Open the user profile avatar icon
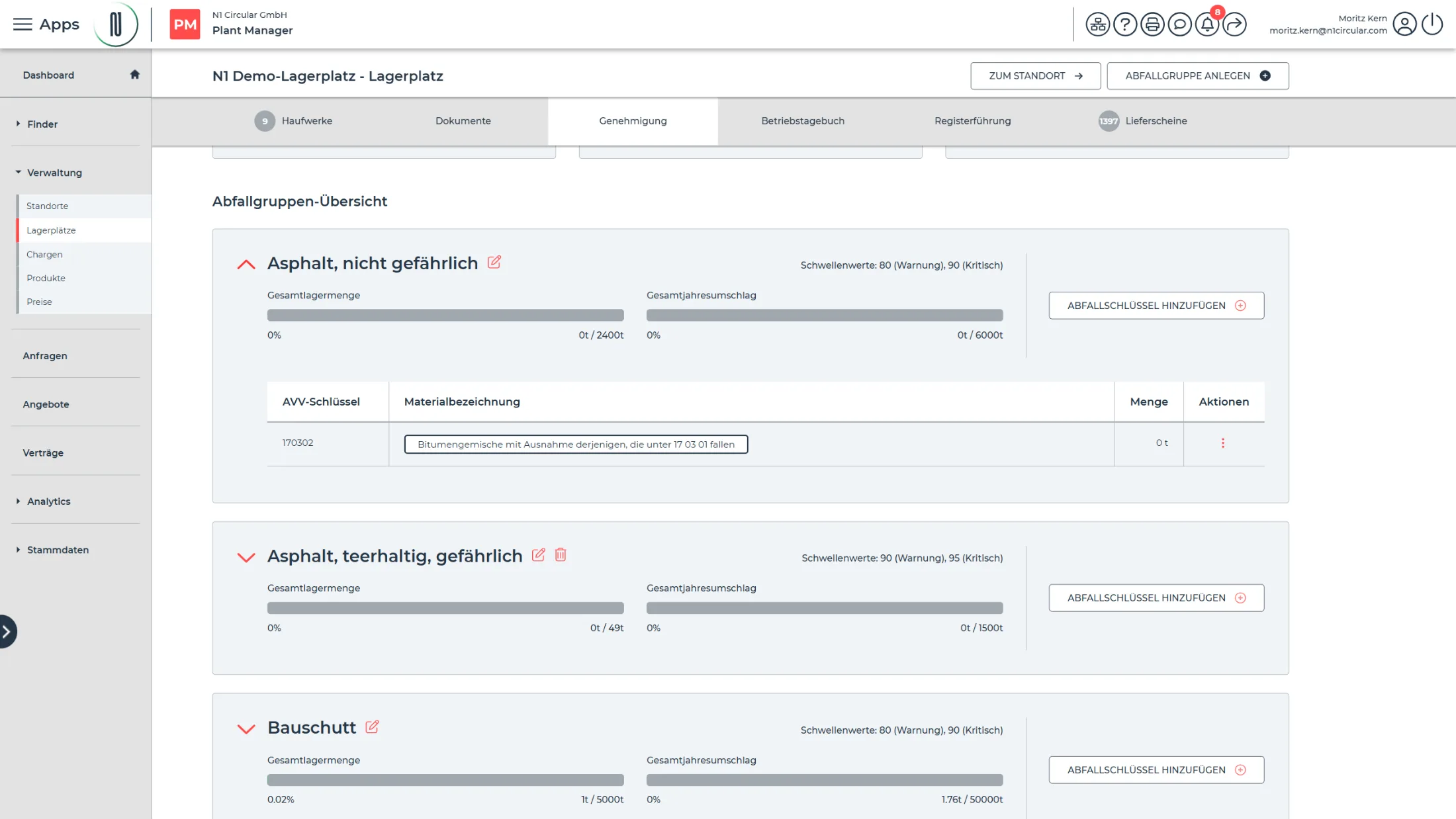 pos(1404,24)
